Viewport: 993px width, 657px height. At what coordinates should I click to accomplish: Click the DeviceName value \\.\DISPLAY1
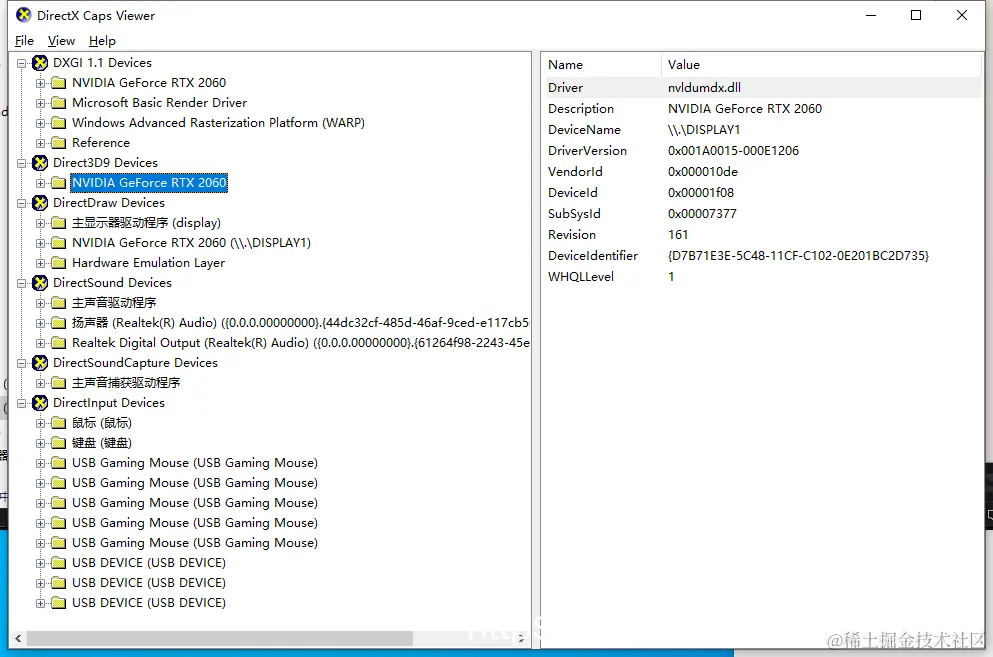tap(704, 129)
